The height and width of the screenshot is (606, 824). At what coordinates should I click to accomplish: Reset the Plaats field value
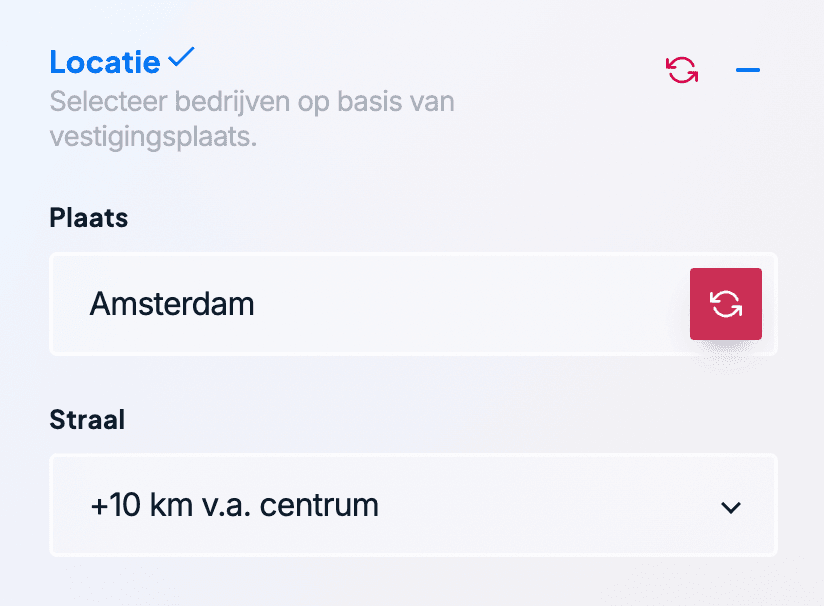pos(726,304)
